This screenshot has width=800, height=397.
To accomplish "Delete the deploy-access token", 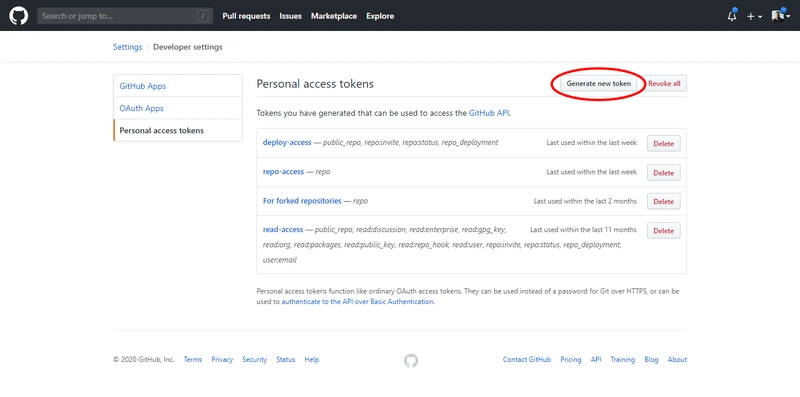I will coord(664,144).
